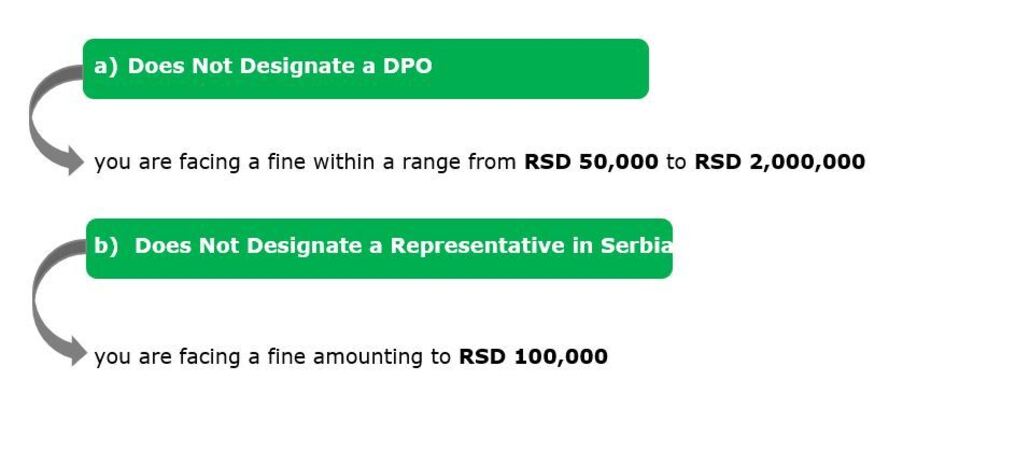Click the arrowhead pointing at the fine range sentence
The image size is (1030, 451).
(x=75, y=161)
